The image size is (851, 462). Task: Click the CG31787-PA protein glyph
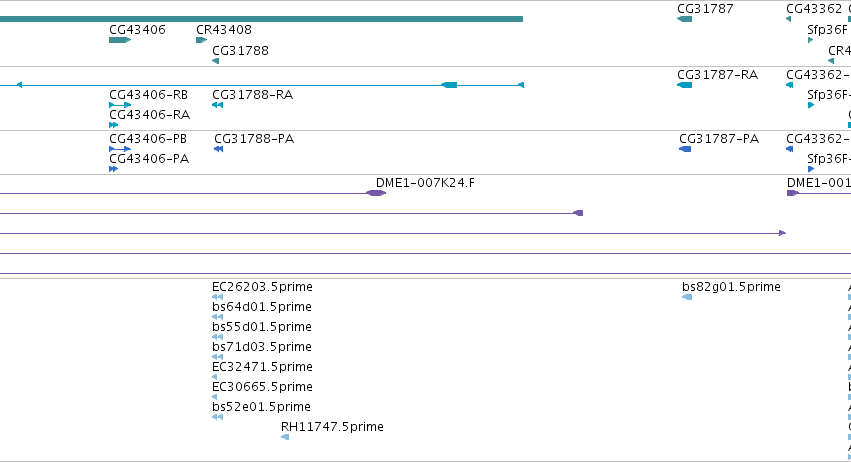[x=685, y=149]
